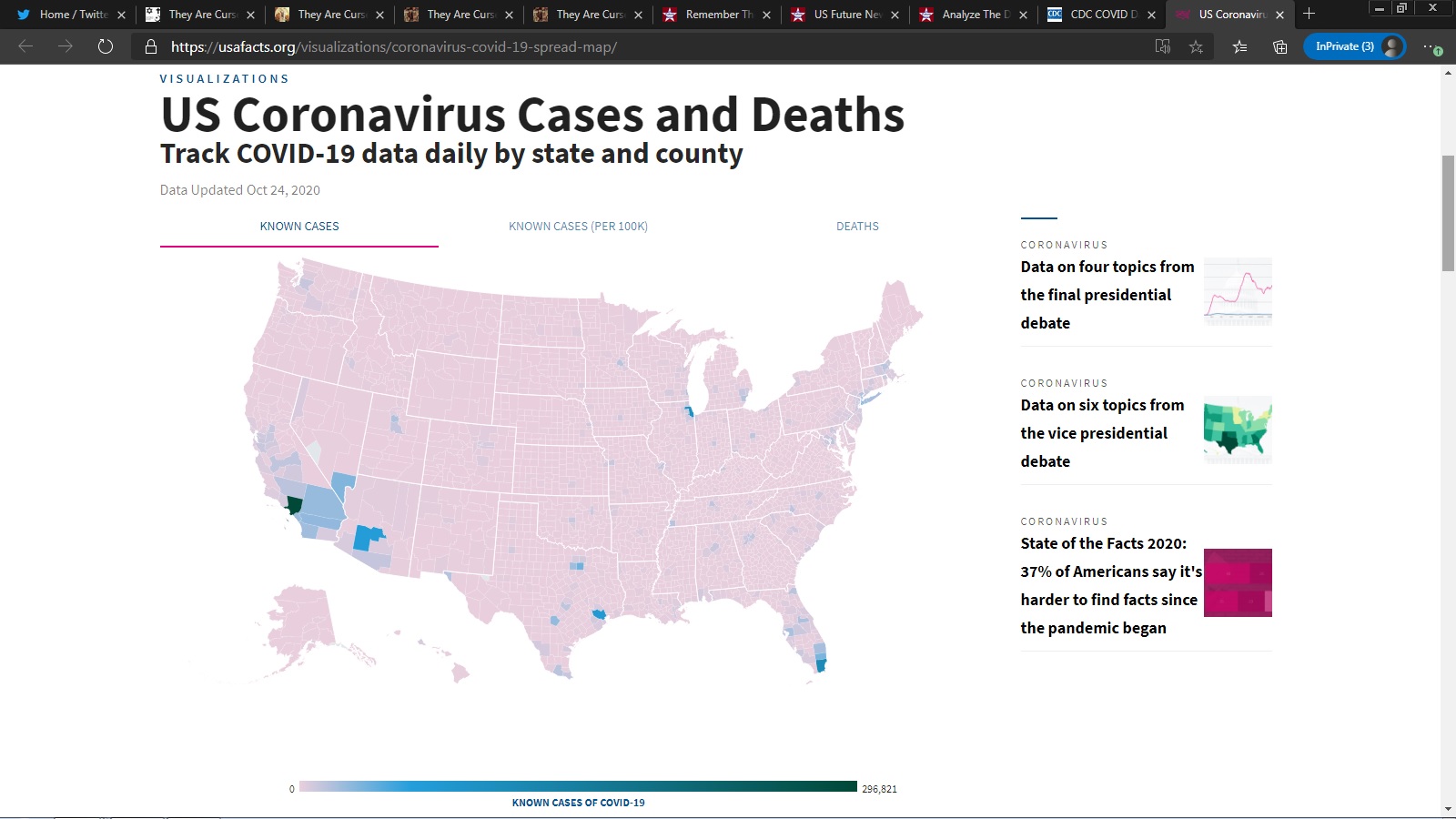Image resolution: width=1456 pixels, height=819 pixels.
Task: Click the browser back arrow
Action: click(x=25, y=46)
